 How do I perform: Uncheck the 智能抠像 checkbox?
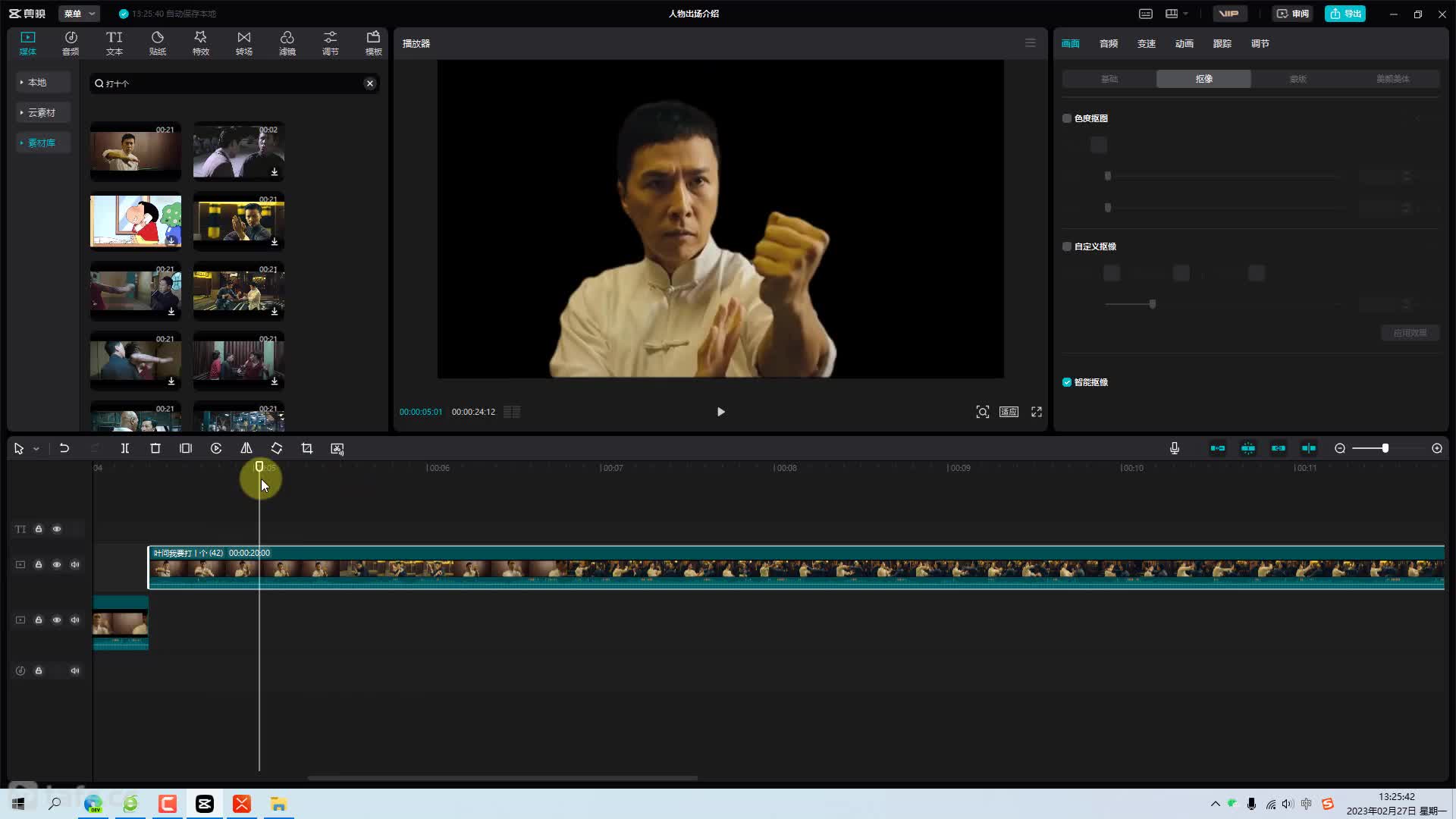(1067, 382)
